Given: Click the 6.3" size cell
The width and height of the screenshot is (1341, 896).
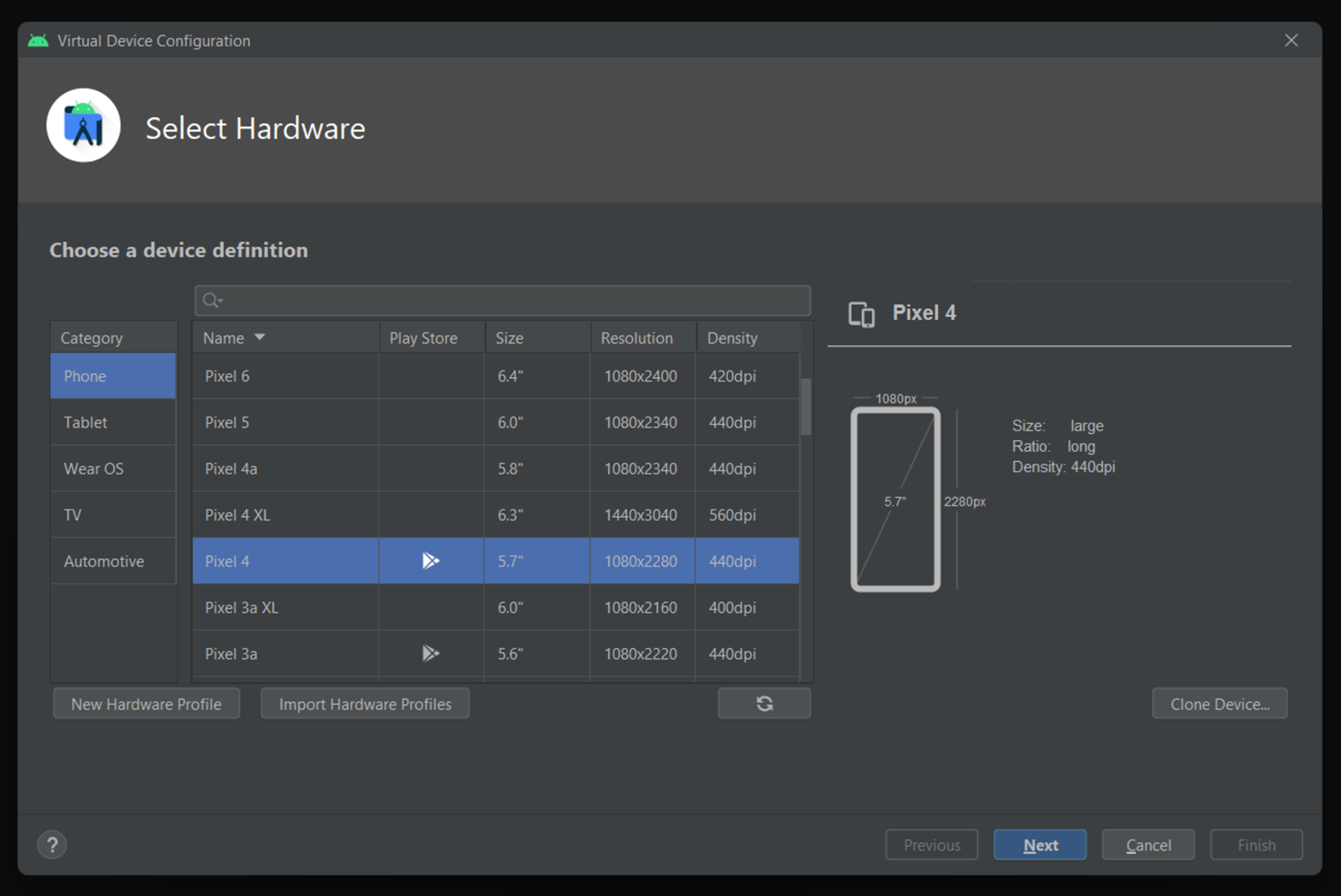Looking at the screenshot, I should click(536, 515).
